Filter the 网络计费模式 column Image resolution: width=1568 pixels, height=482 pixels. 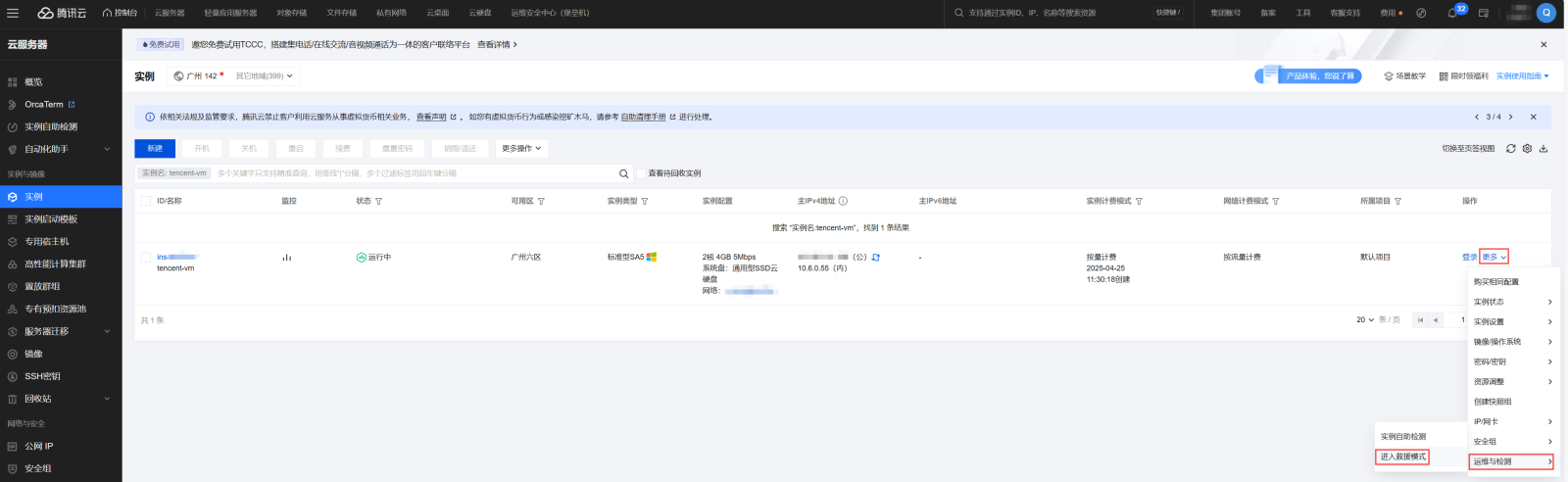pyautogui.click(x=1276, y=201)
